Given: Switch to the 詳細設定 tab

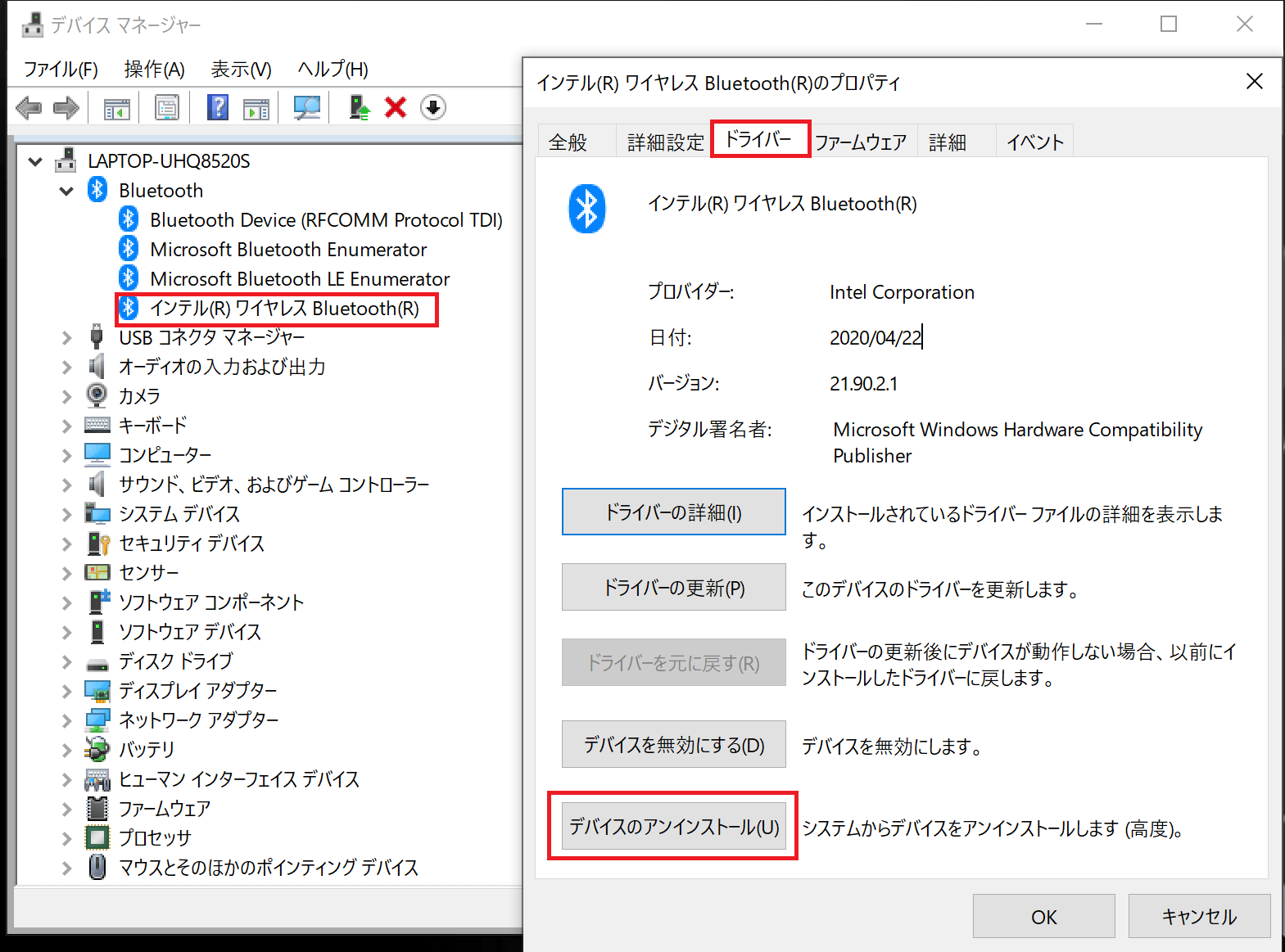Looking at the screenshot, I should 665,142.
